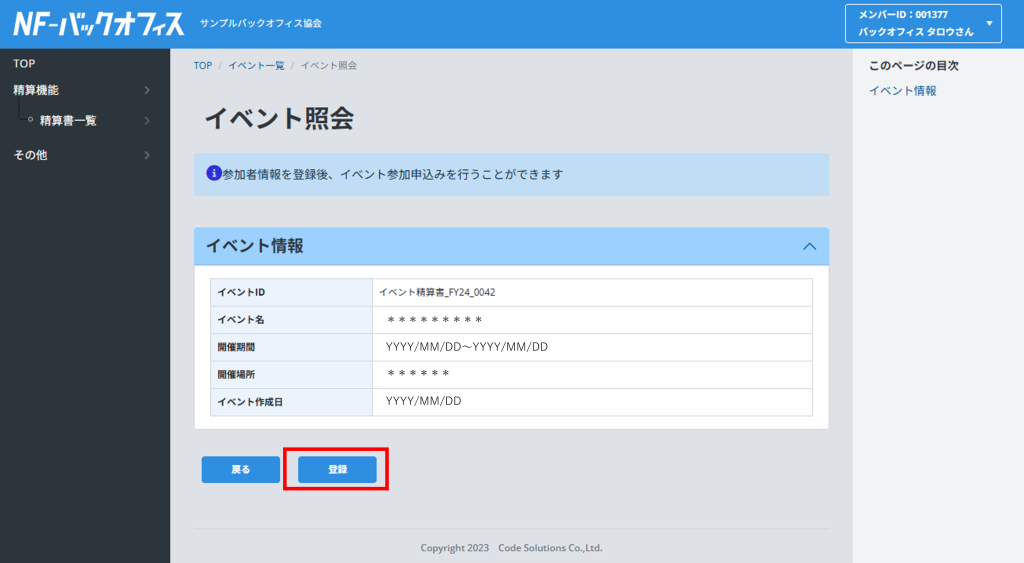Expand the 精算機能 sidebar chevron

coord(147,90)
